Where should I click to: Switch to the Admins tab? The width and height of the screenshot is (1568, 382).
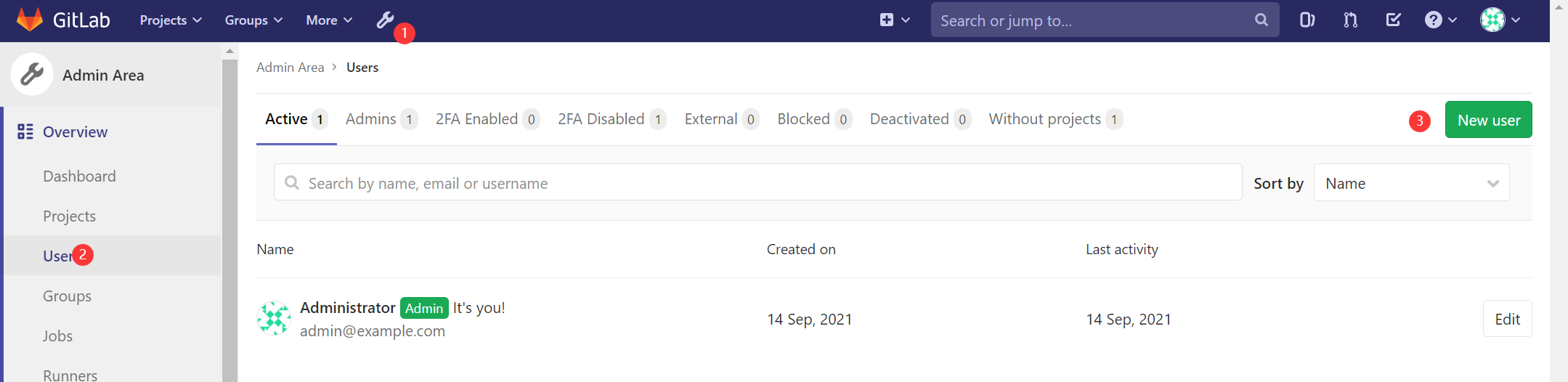381,119
